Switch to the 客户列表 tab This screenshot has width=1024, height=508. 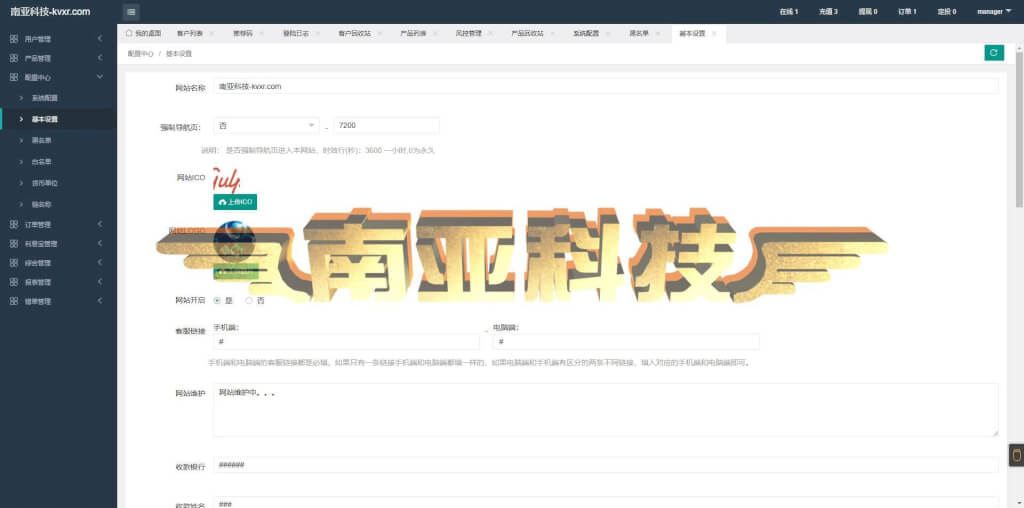[x=189, y=33]
